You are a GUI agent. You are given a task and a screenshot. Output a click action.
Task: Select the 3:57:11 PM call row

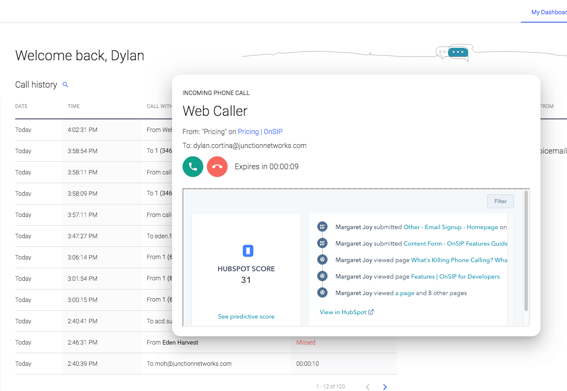tap(93, 214)
